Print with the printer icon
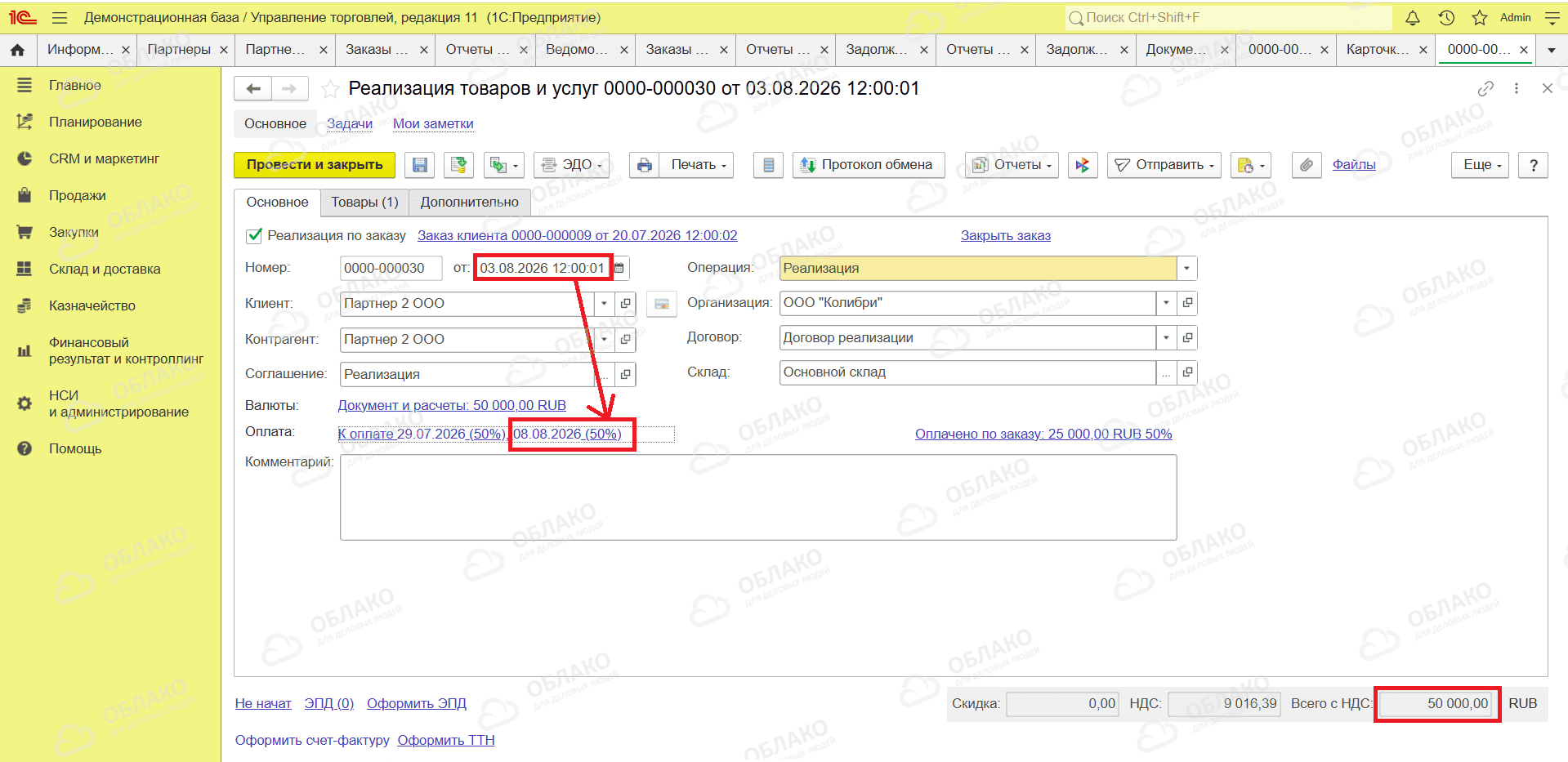The width and height of the screenshot is (1568, 762). 645,165
